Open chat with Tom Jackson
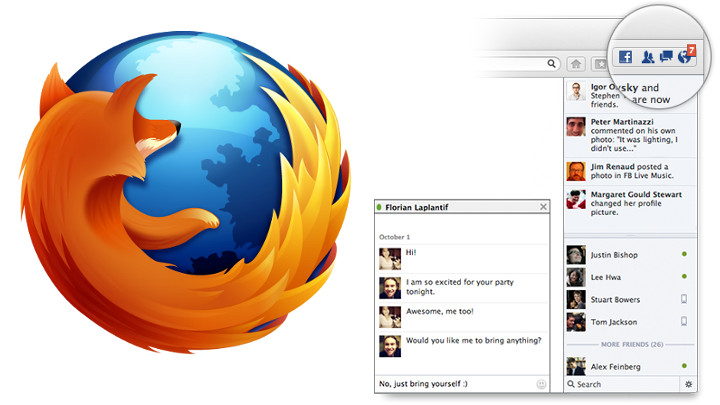Screen dimensions: 720x405 [630, 322]
